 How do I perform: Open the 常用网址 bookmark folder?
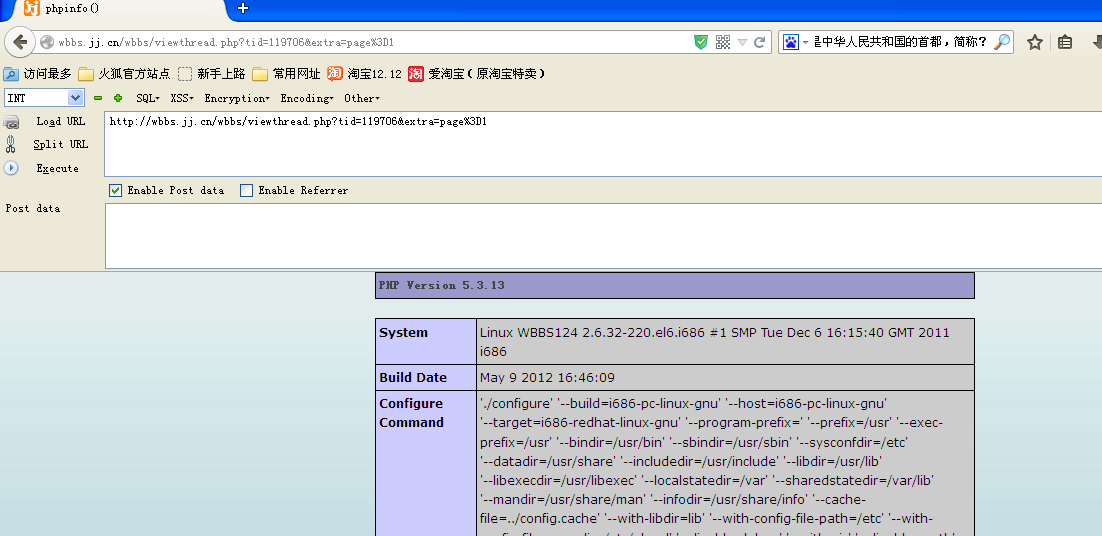pos(286,74)
